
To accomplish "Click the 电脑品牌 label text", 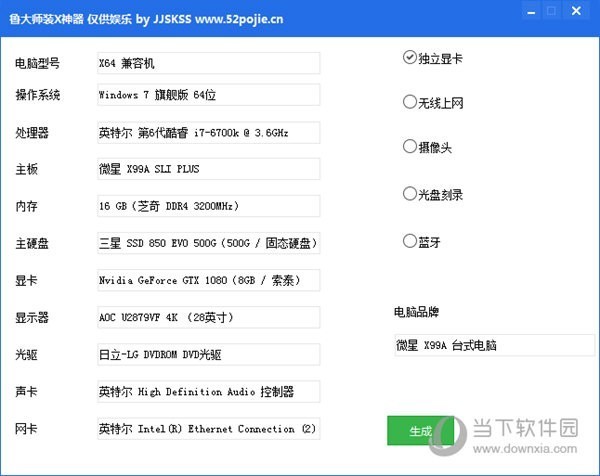I will 416,312.
